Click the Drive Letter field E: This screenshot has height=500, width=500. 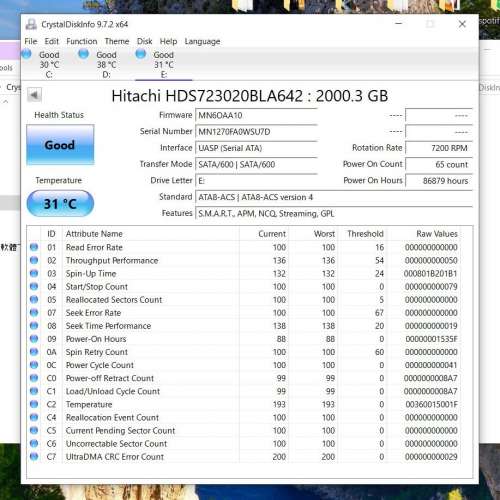[x=256, y=181]
